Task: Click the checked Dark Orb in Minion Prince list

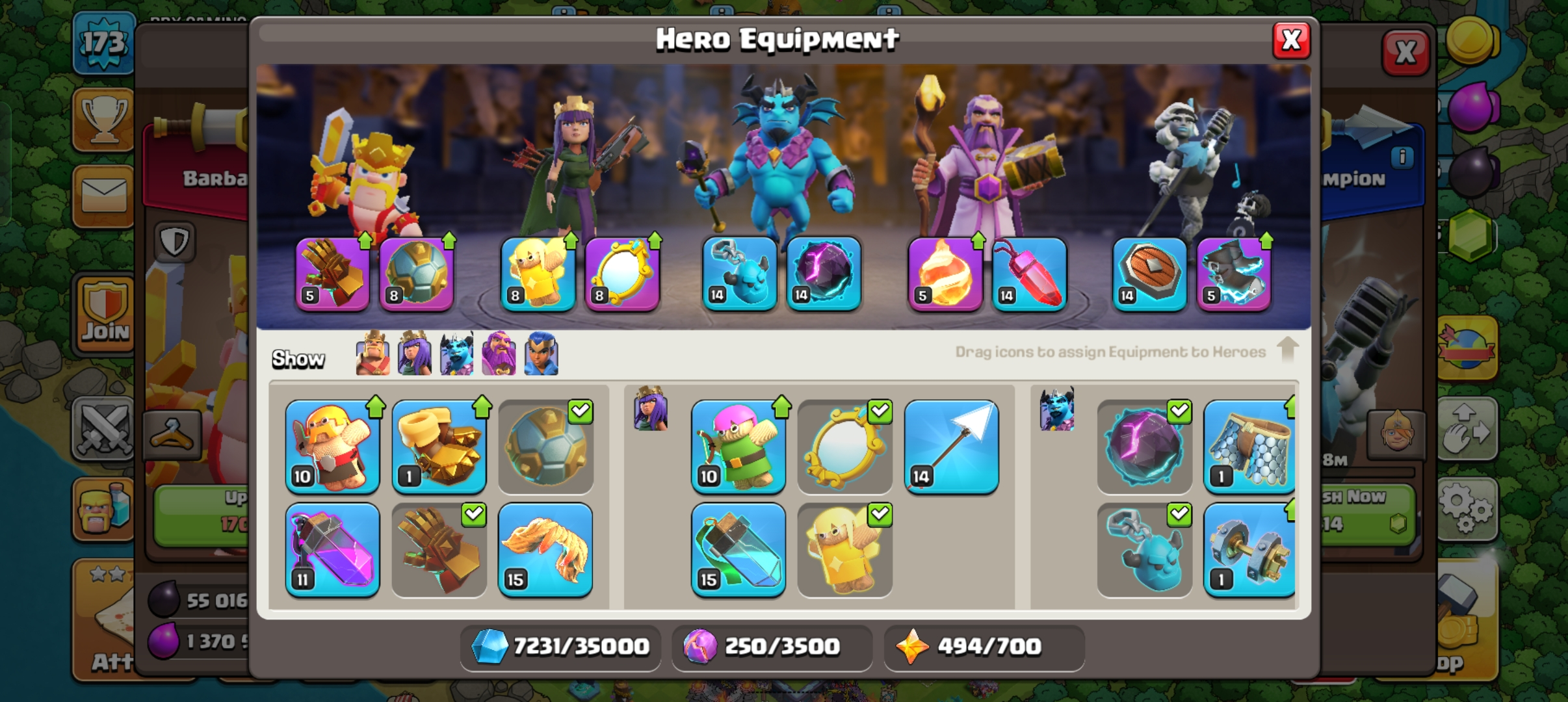Action: click(x=1144, y=447)
